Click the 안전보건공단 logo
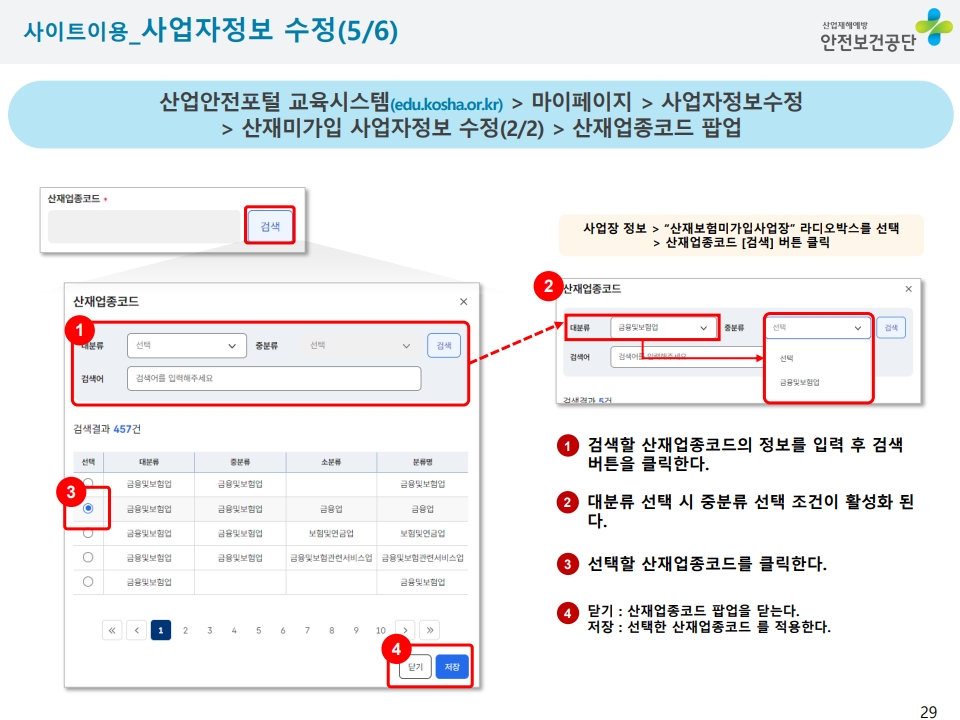The image size is (960, 720). point(880,30)
